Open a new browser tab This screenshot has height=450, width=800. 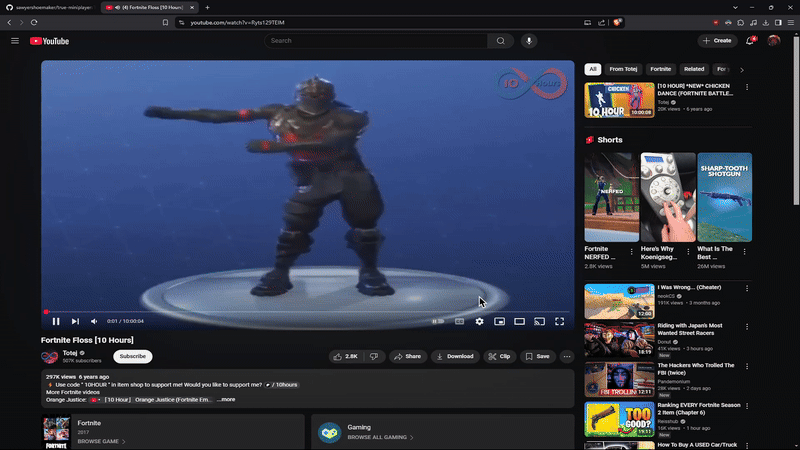click(207, 8)
